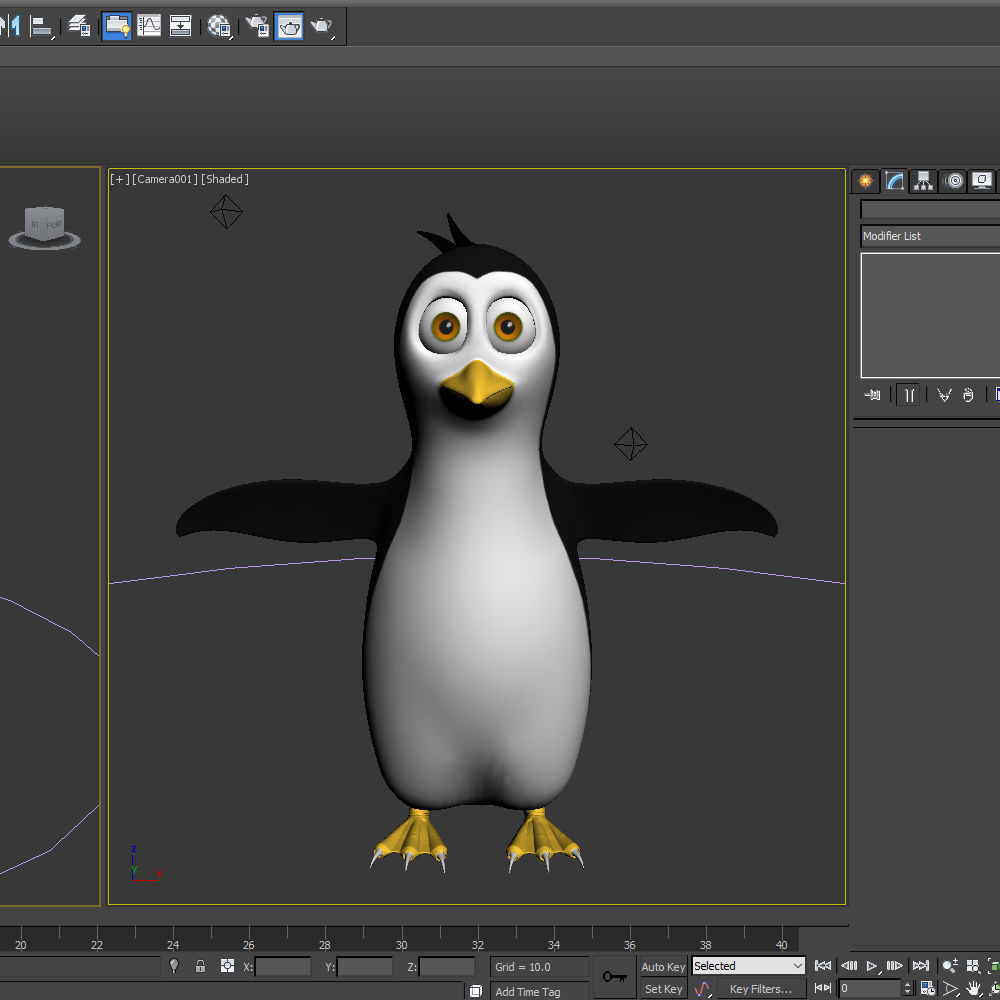The width and height of the screenshot is (1000, 1000).
Task: Open the Curve Editor
Action: (149, 26)
